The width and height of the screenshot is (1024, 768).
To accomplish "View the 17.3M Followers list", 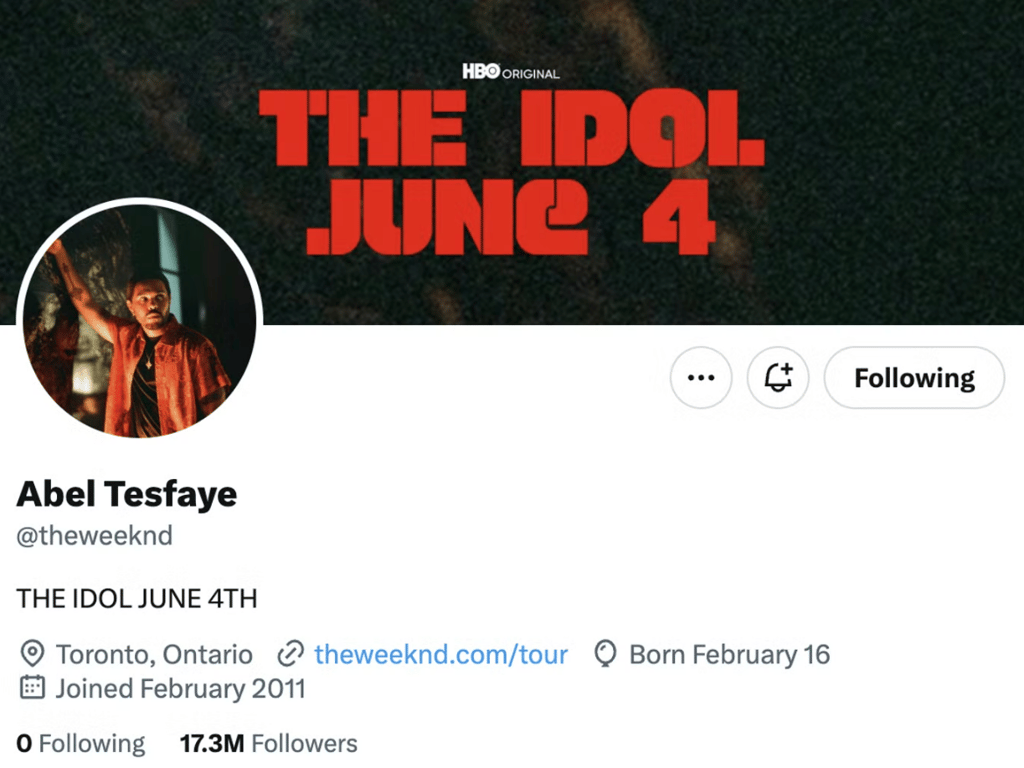I will (x=267, y=743).
